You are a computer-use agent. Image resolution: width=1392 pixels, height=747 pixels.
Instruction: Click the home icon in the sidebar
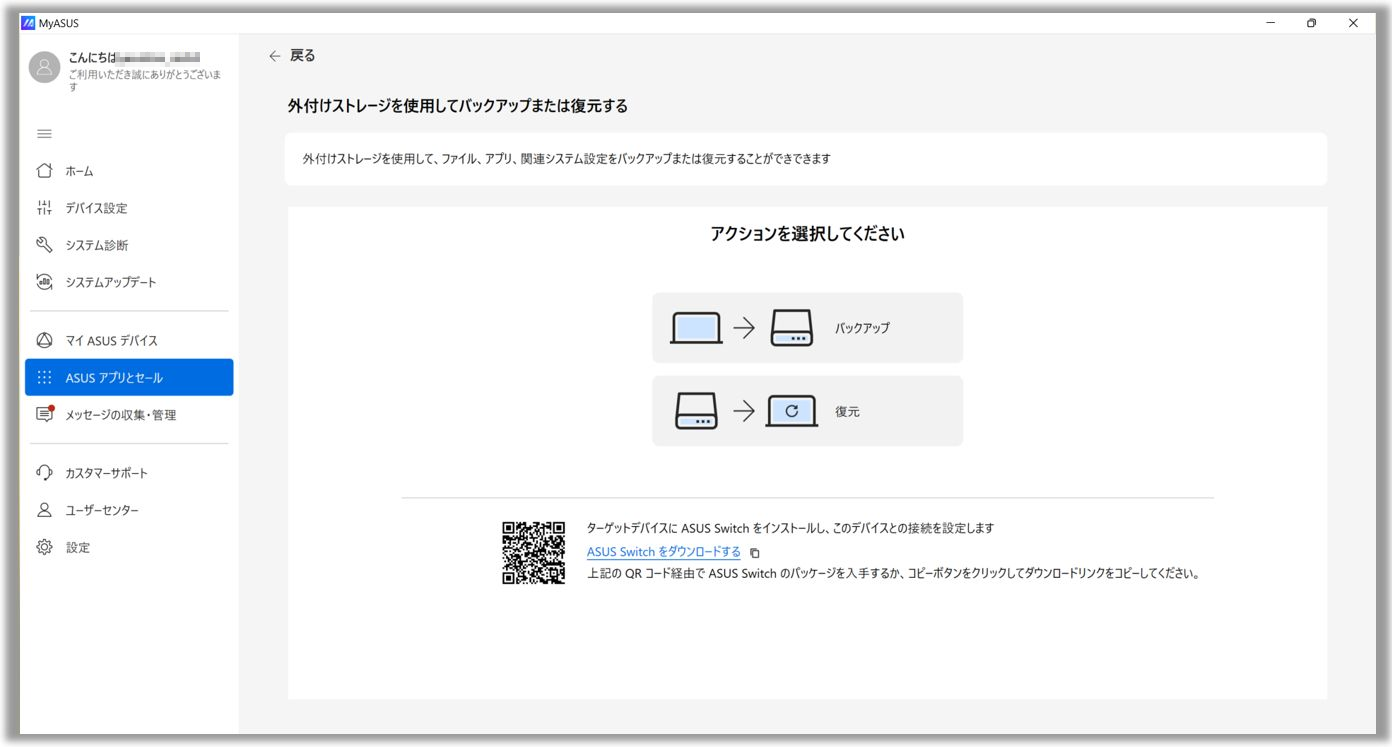point(44,171)
